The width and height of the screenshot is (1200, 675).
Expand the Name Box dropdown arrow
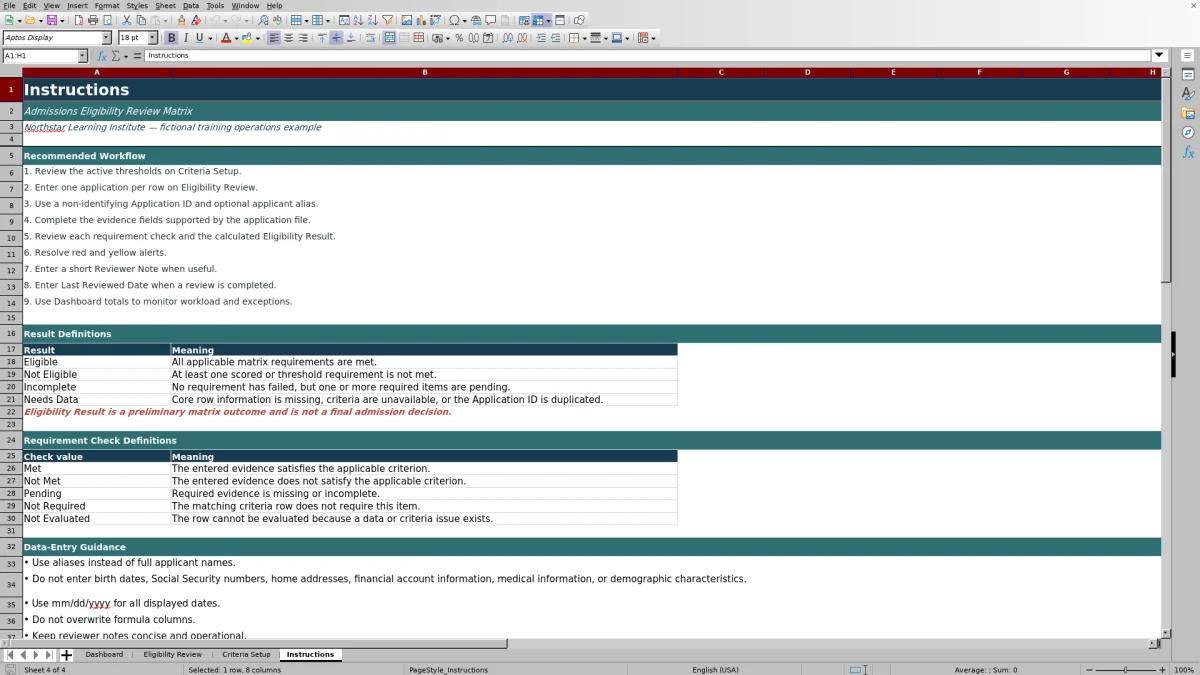[81, 56]
